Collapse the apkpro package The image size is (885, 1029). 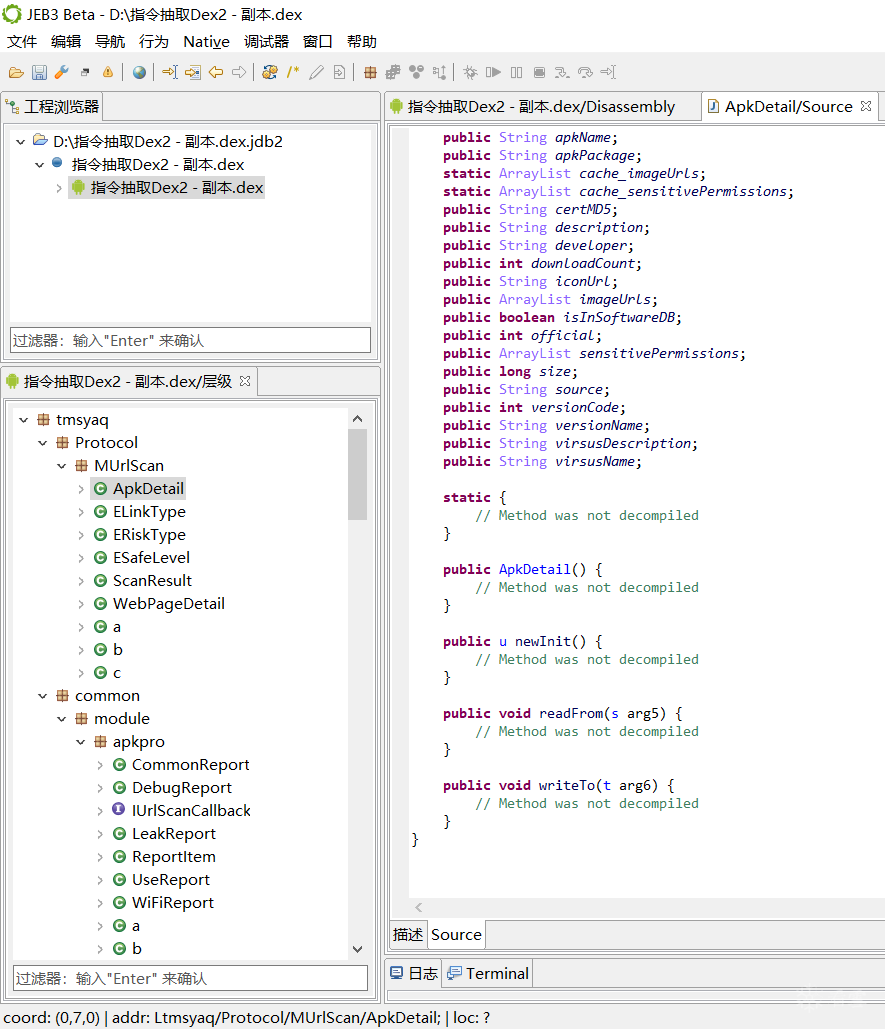coord(81,742)
